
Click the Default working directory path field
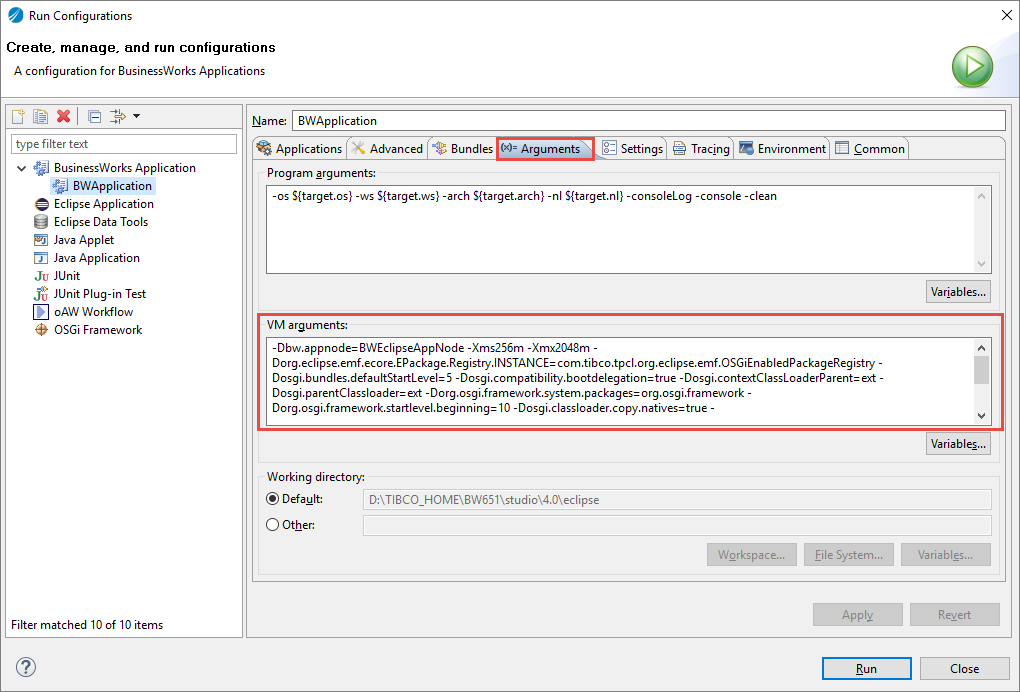tap(677, 500)
